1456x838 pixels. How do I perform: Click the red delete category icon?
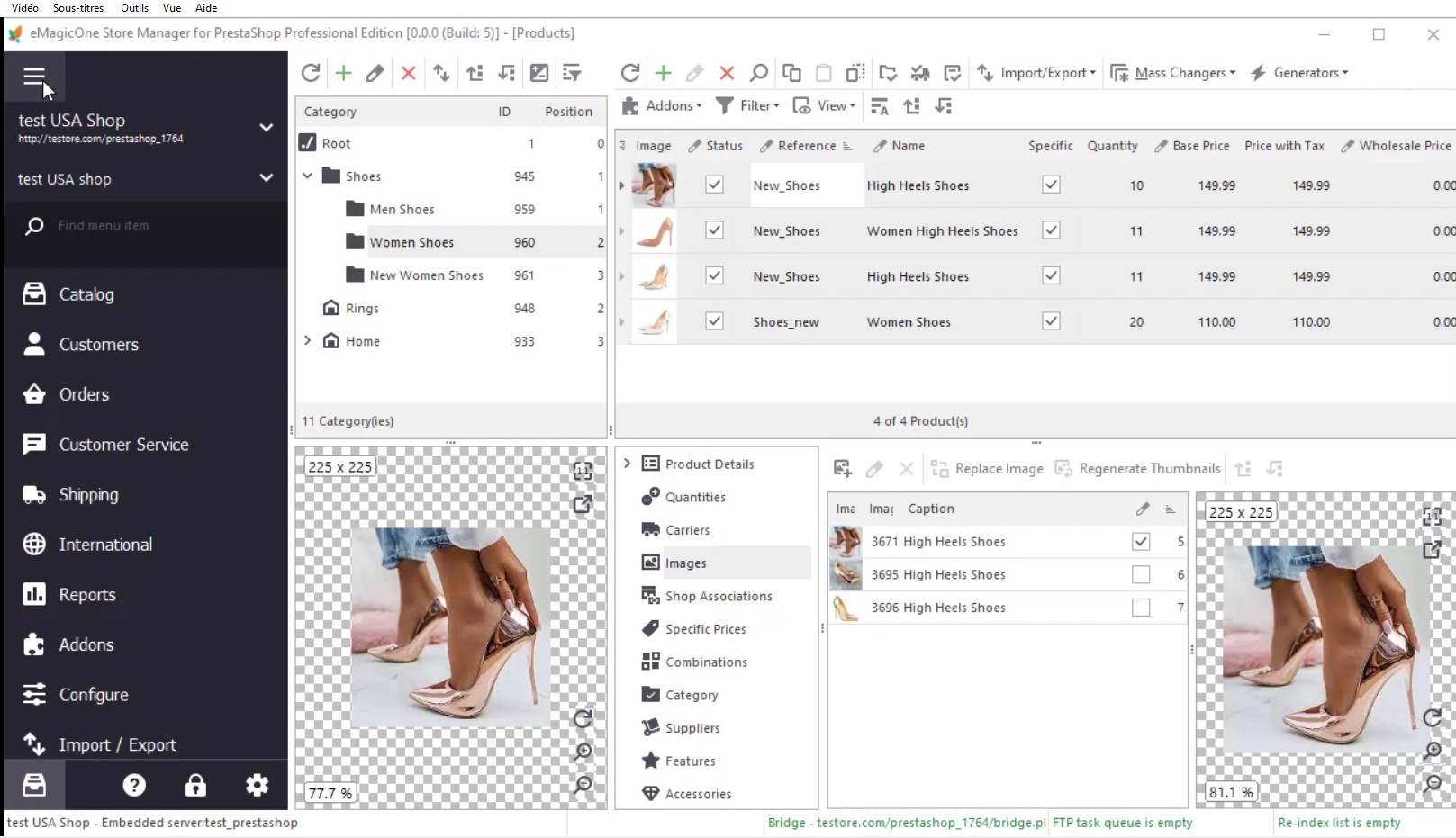tap(408, 73)
